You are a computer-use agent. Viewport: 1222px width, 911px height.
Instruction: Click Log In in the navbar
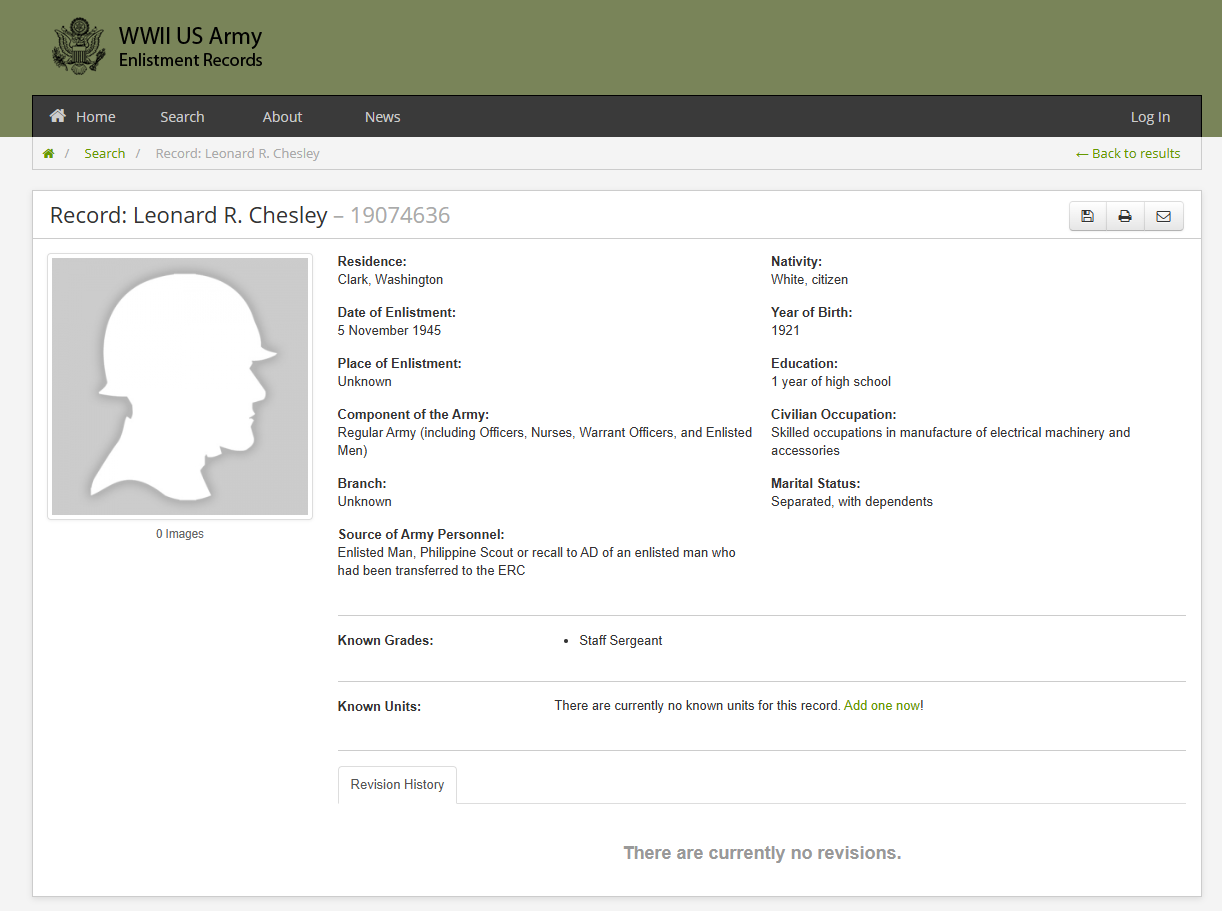pos(1150,117)
